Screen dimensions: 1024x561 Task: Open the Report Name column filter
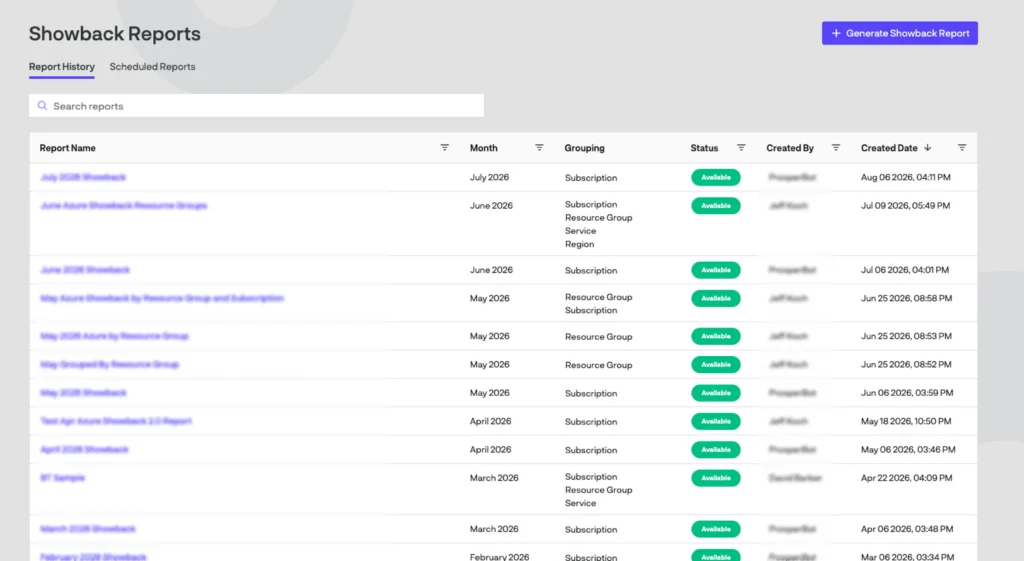pyautogui.click(x=444, y=148)
